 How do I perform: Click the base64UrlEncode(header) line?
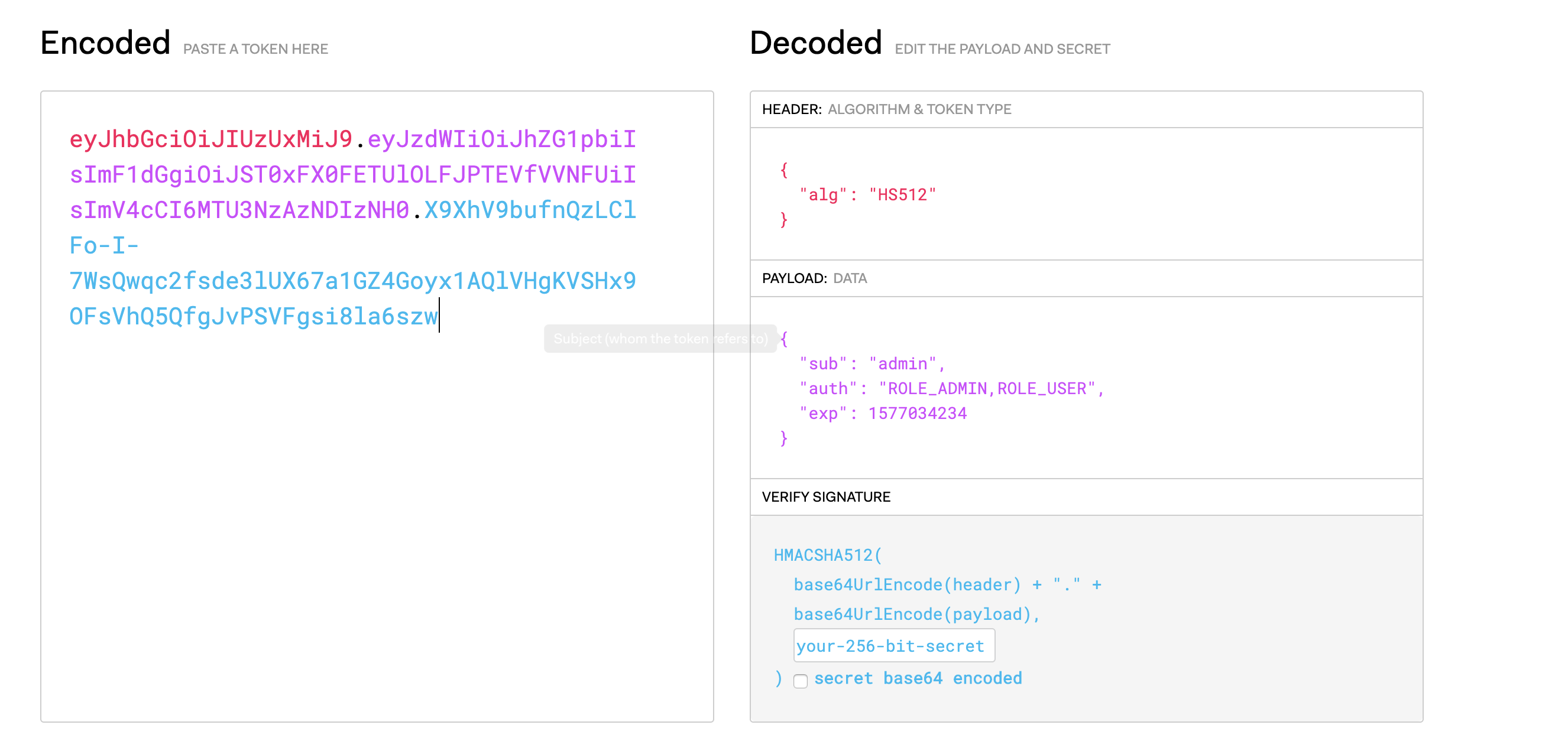click(947, 584)
